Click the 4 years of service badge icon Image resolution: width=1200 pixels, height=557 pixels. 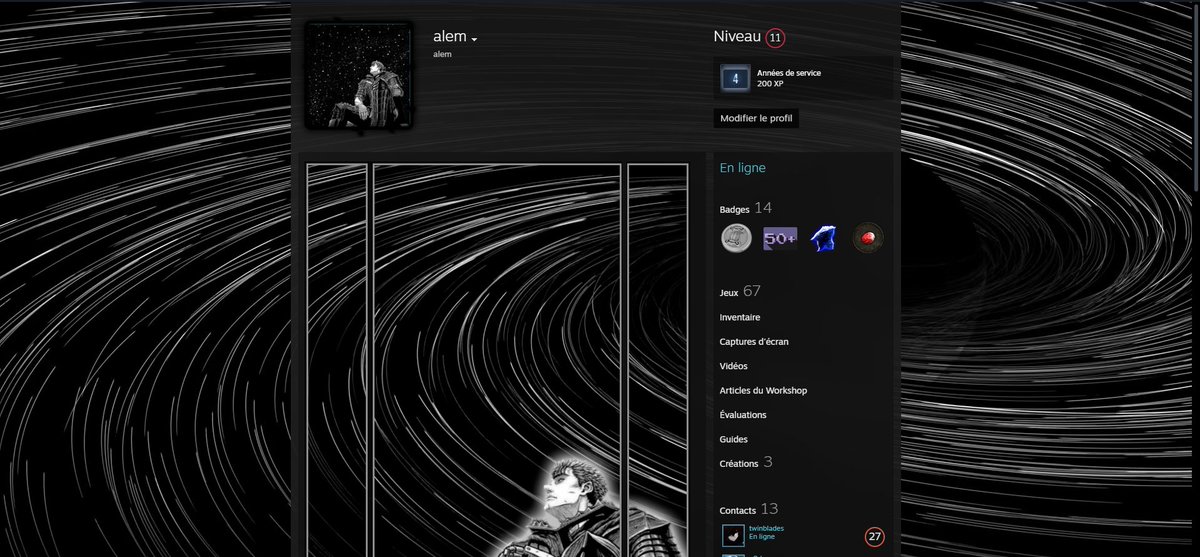pos(735,78)
